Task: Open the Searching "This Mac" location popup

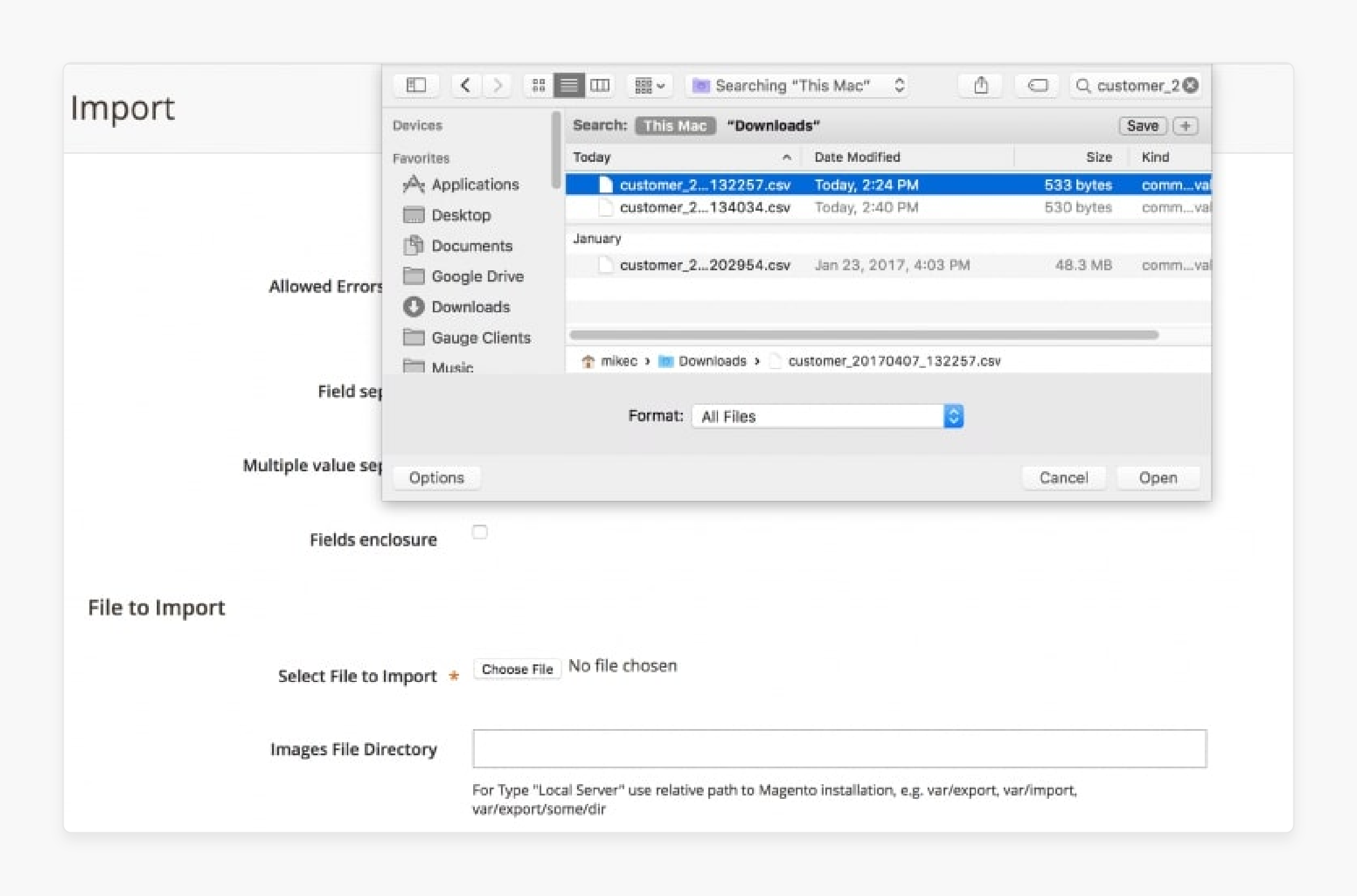Action: pos(798,86)
